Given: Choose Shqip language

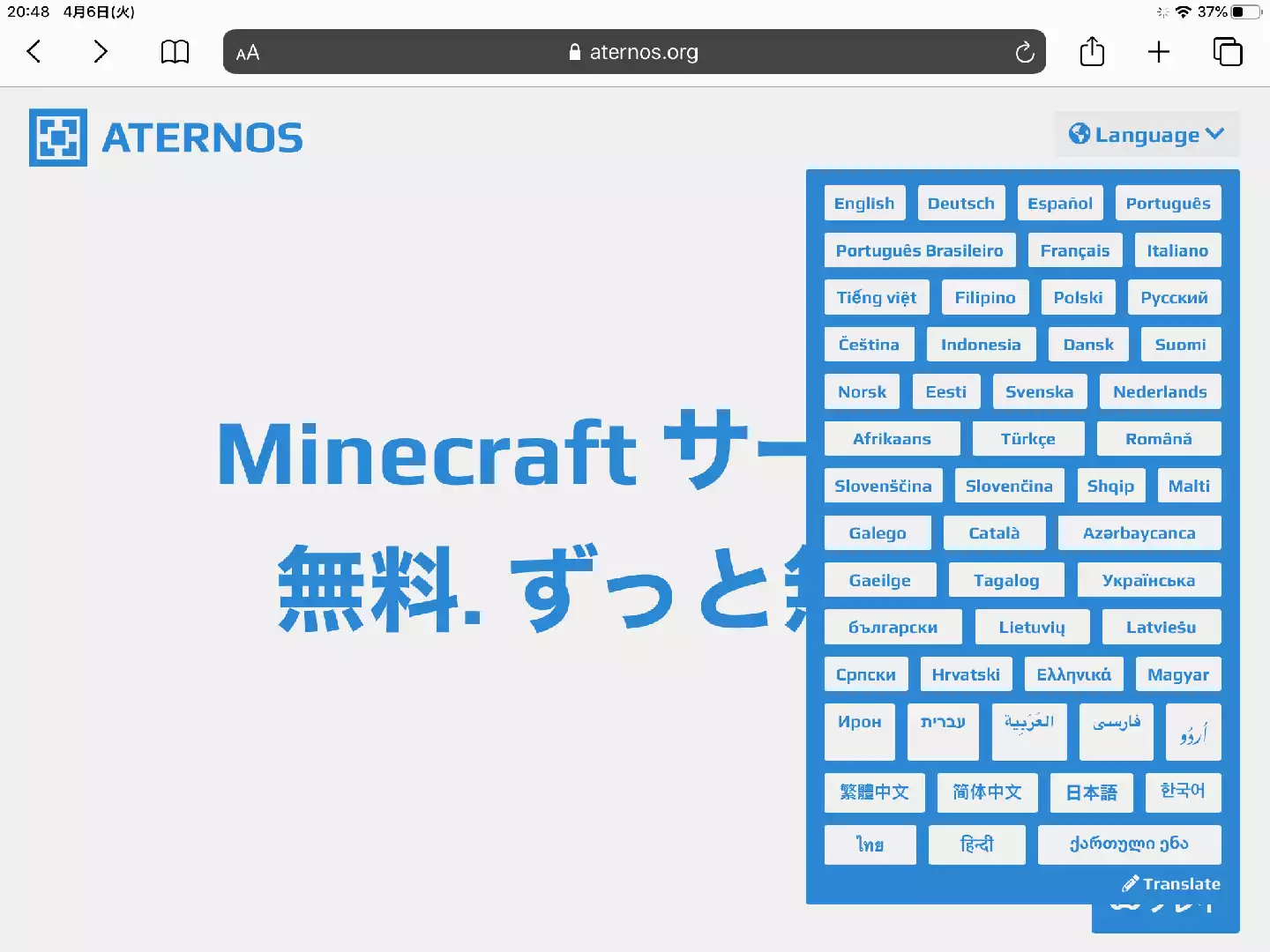Looking at the screenshot, I should (1110, 486).
